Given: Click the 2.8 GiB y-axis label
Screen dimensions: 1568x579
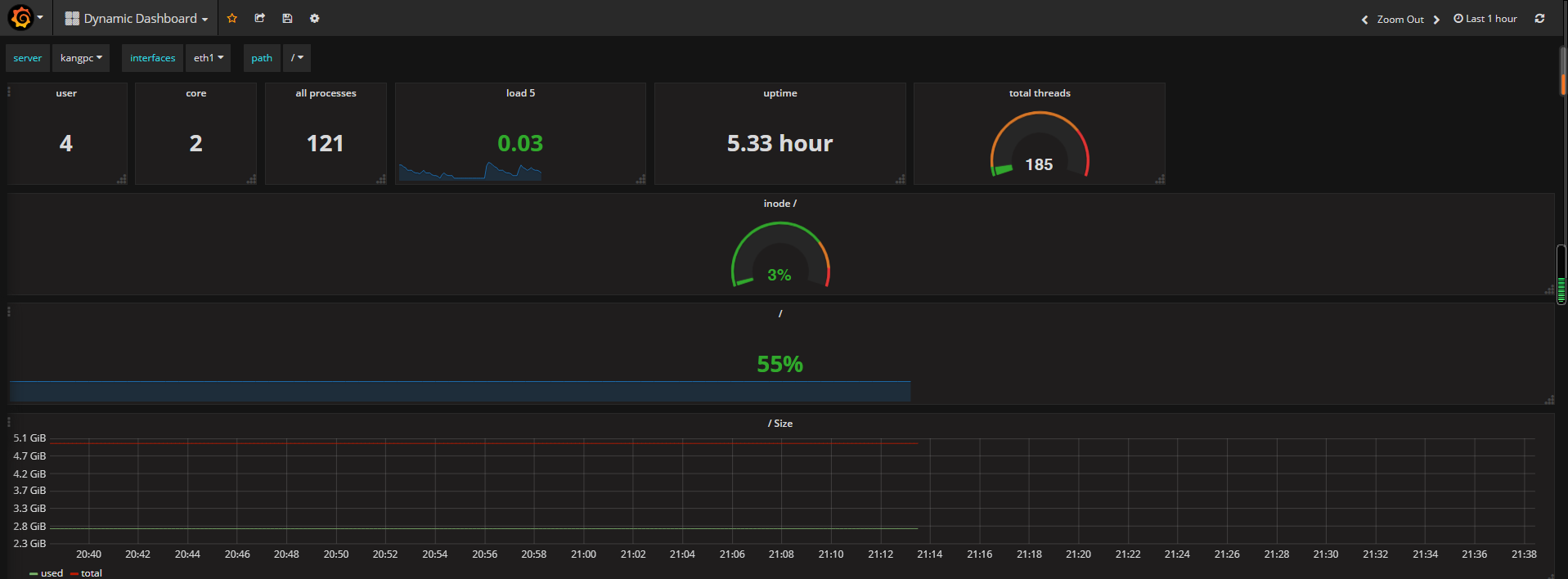Looking at the screenshot, I should pos(30,527).
